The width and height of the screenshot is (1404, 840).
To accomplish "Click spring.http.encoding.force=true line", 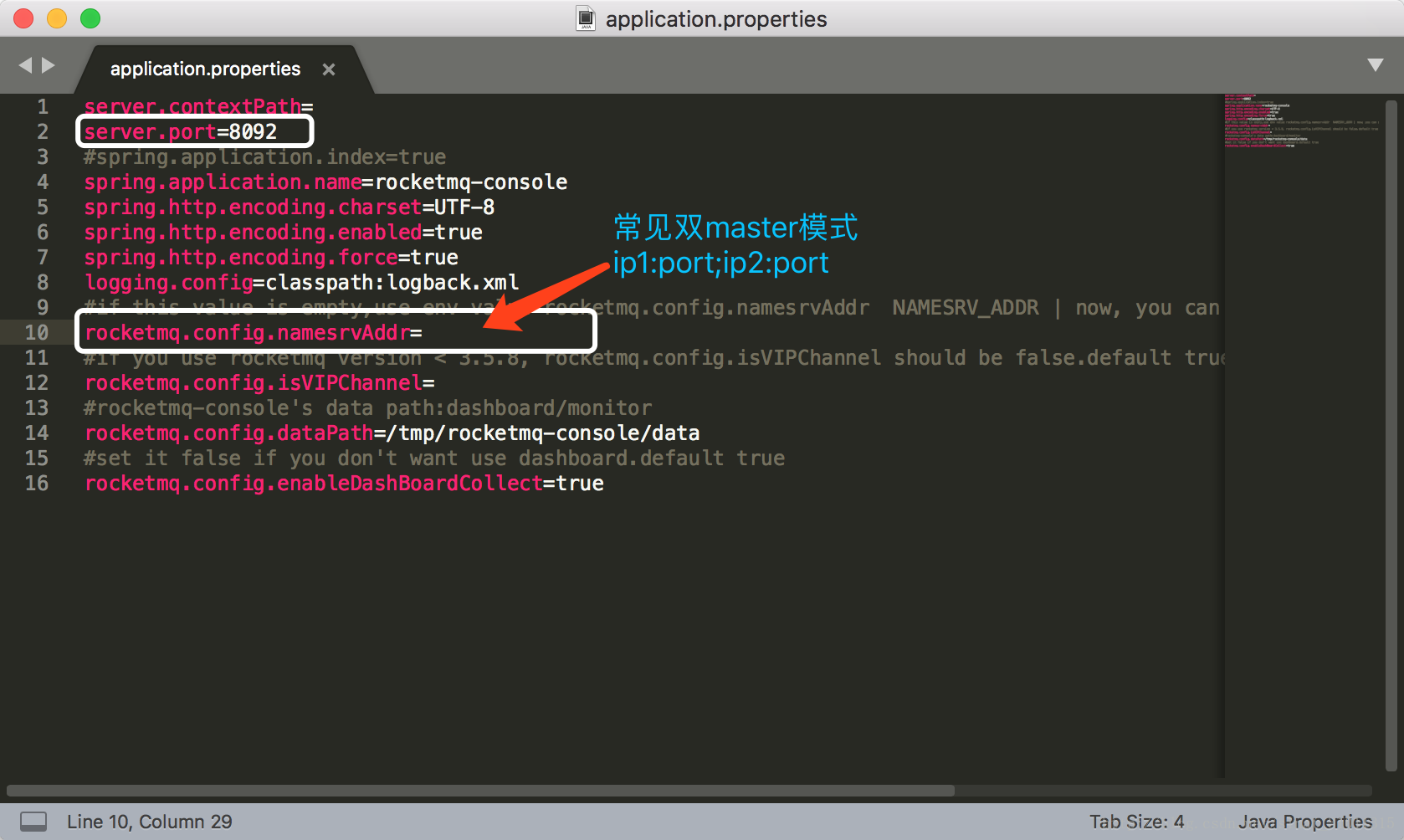I will [271, 258].
